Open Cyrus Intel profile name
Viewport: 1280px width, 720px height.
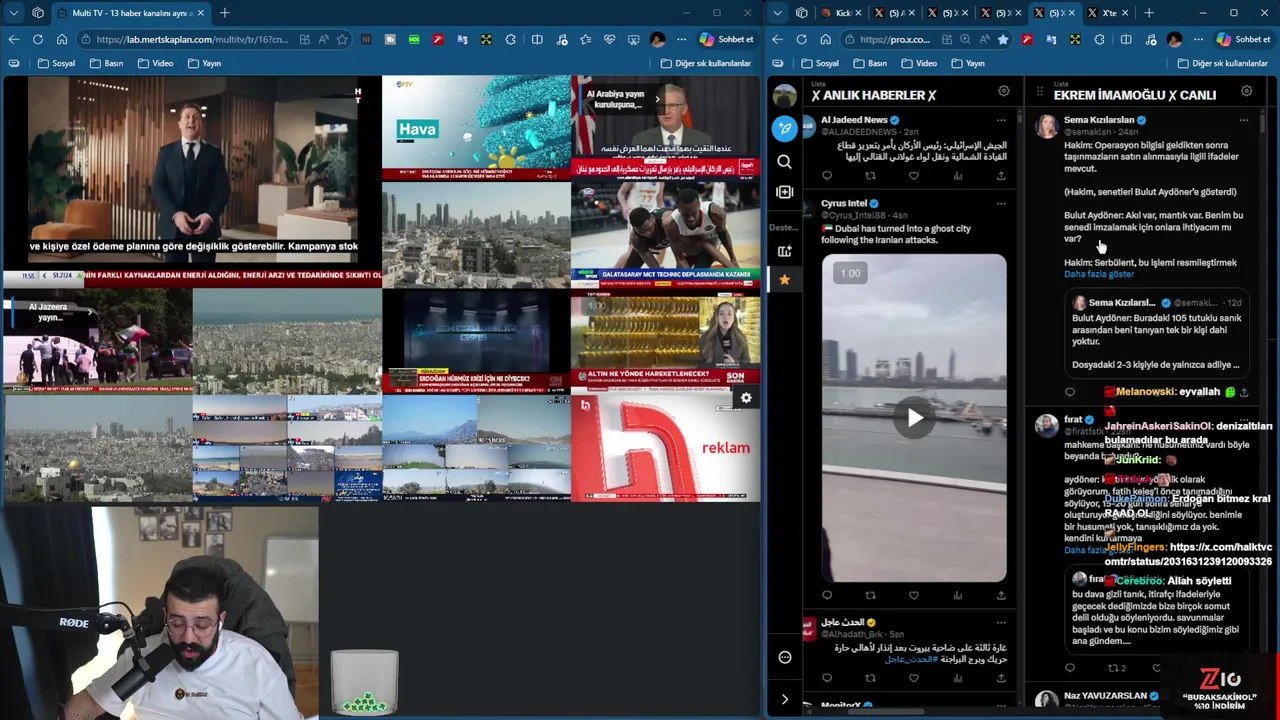(x=844, y=203)
